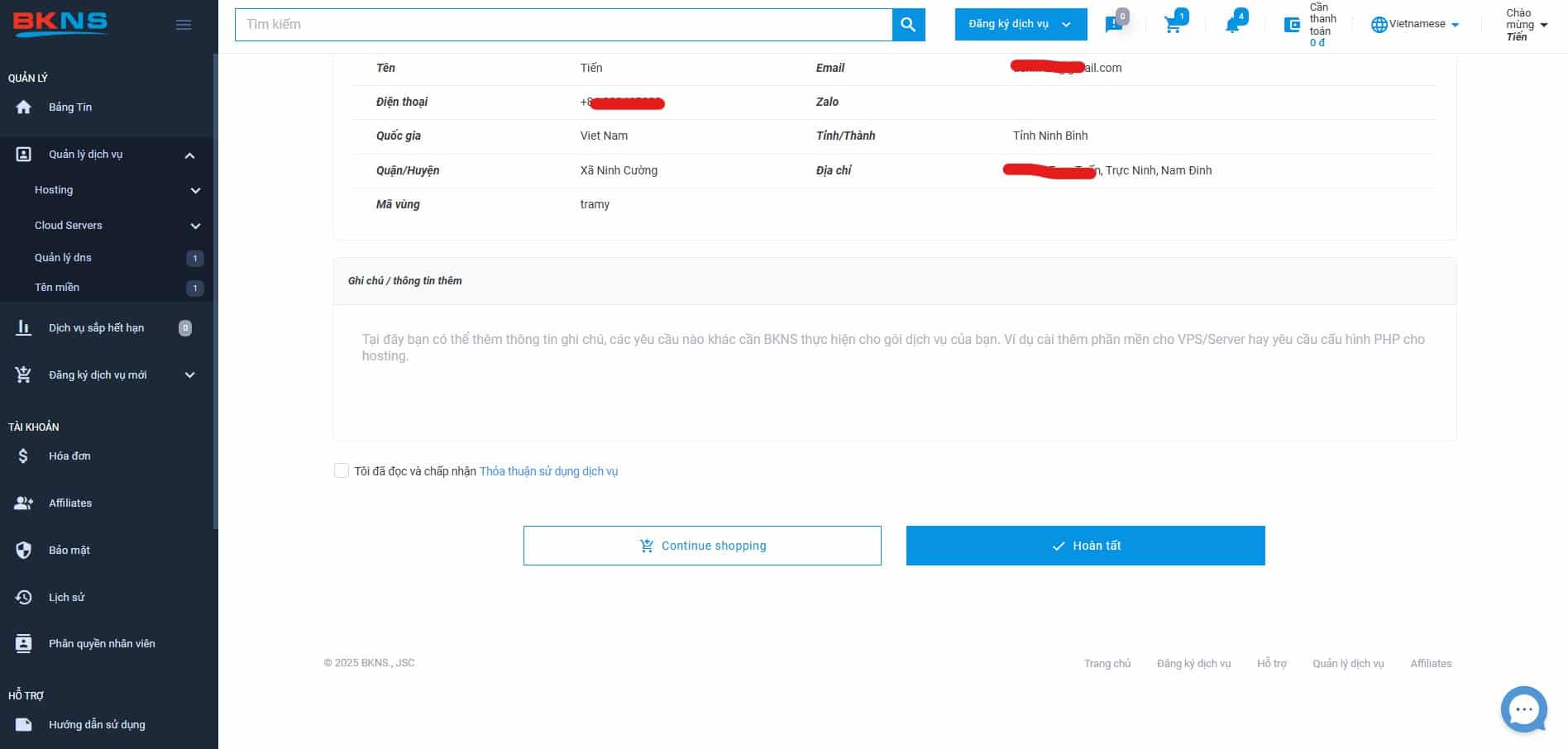Open the shopping cart icon

click(x=1173, y=25)
